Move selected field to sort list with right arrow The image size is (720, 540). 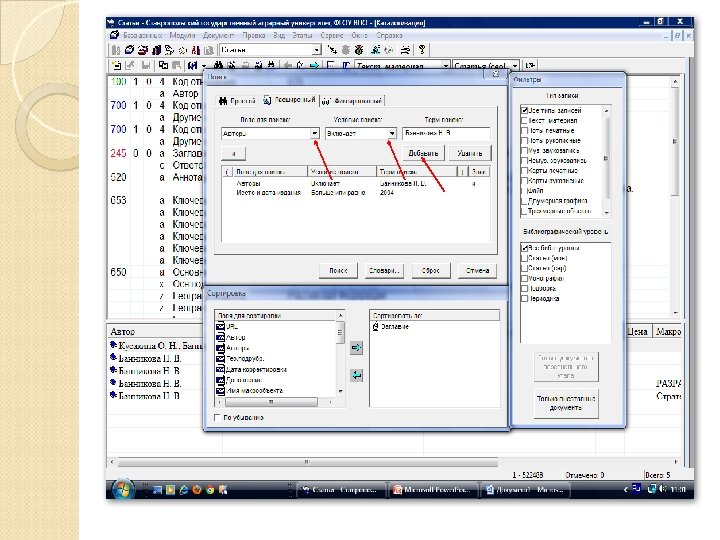[x=356, y=348]
